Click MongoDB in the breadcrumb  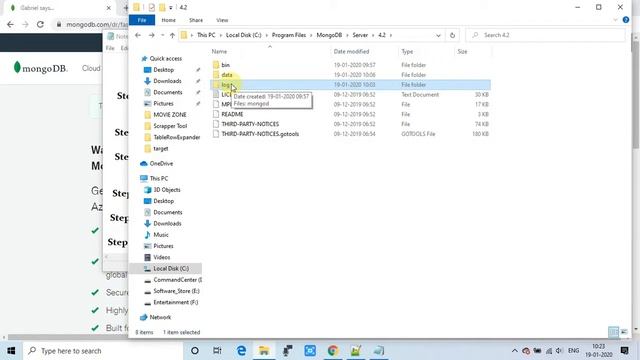[x=329, y=35]
